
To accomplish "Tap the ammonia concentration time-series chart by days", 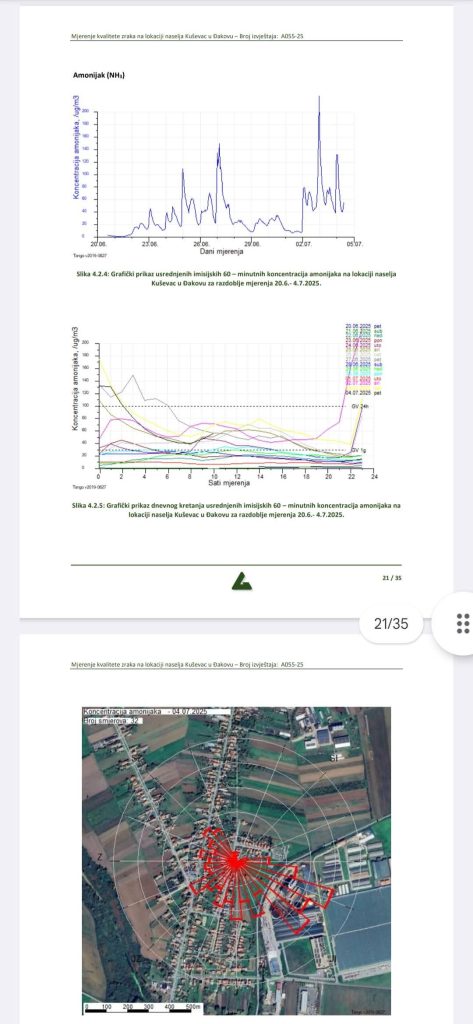I will (218, 174).
